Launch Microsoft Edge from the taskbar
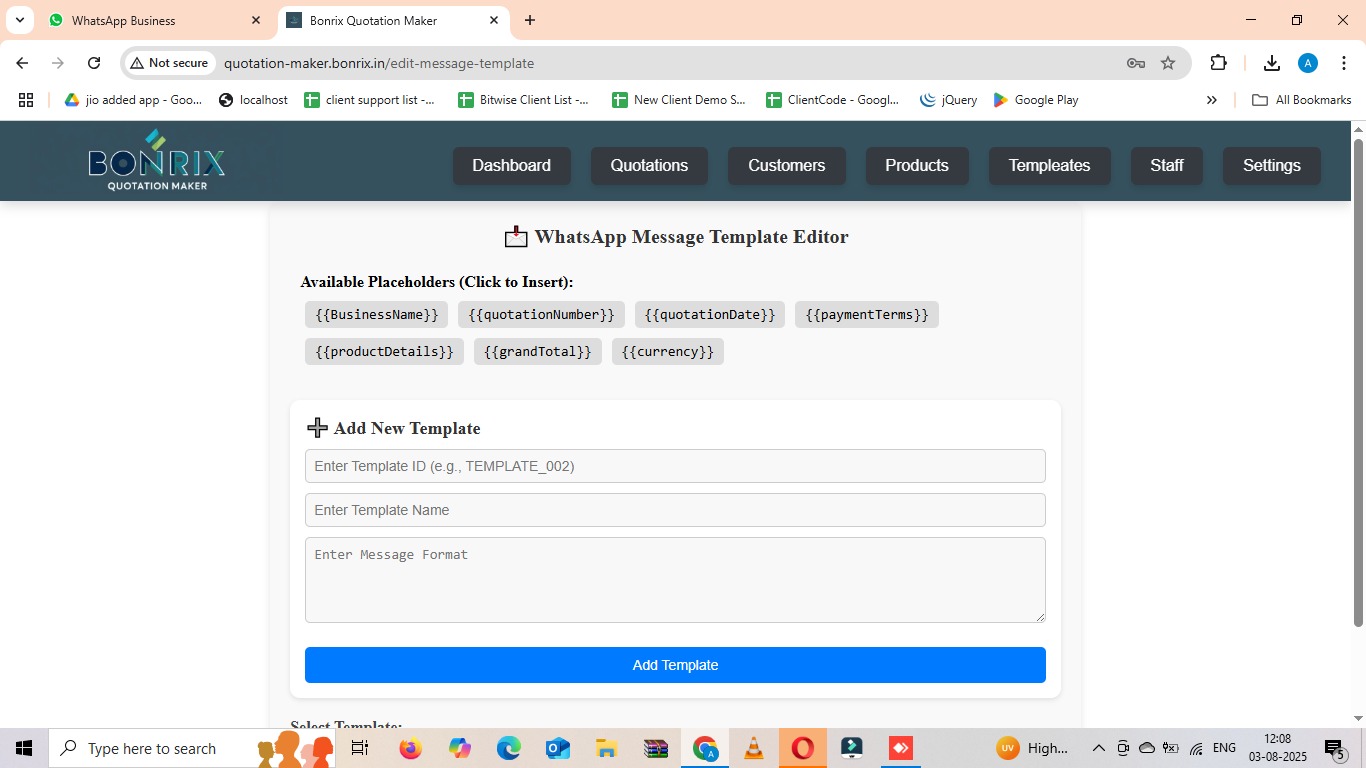 click(x=508, y=748)
